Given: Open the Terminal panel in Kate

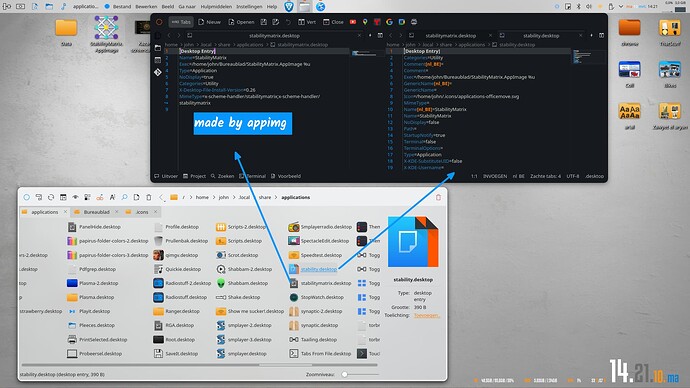Looking at the screenshot, I should pyautogui.click(x=252, y=176).
